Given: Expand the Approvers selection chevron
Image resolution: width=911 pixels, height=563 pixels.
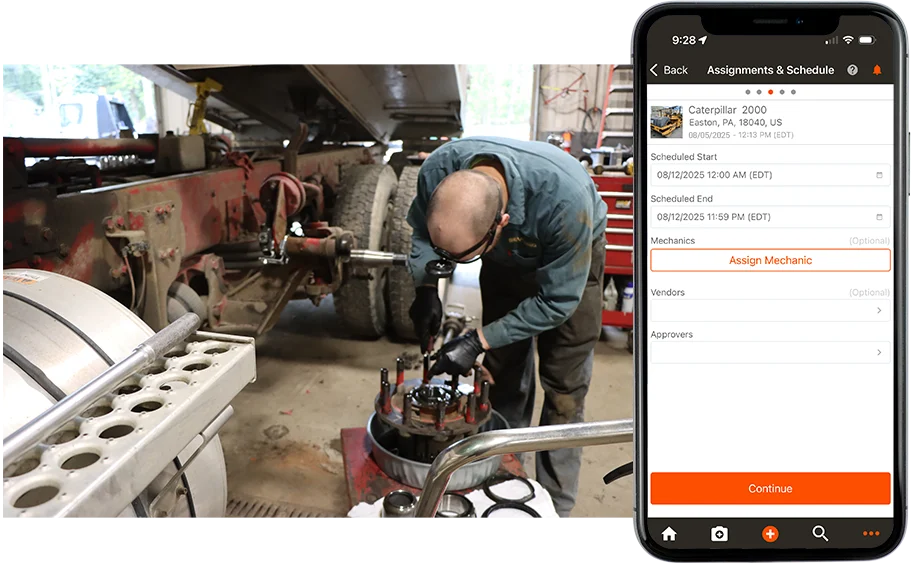Looking at the screenshot, I should [879, 352].
